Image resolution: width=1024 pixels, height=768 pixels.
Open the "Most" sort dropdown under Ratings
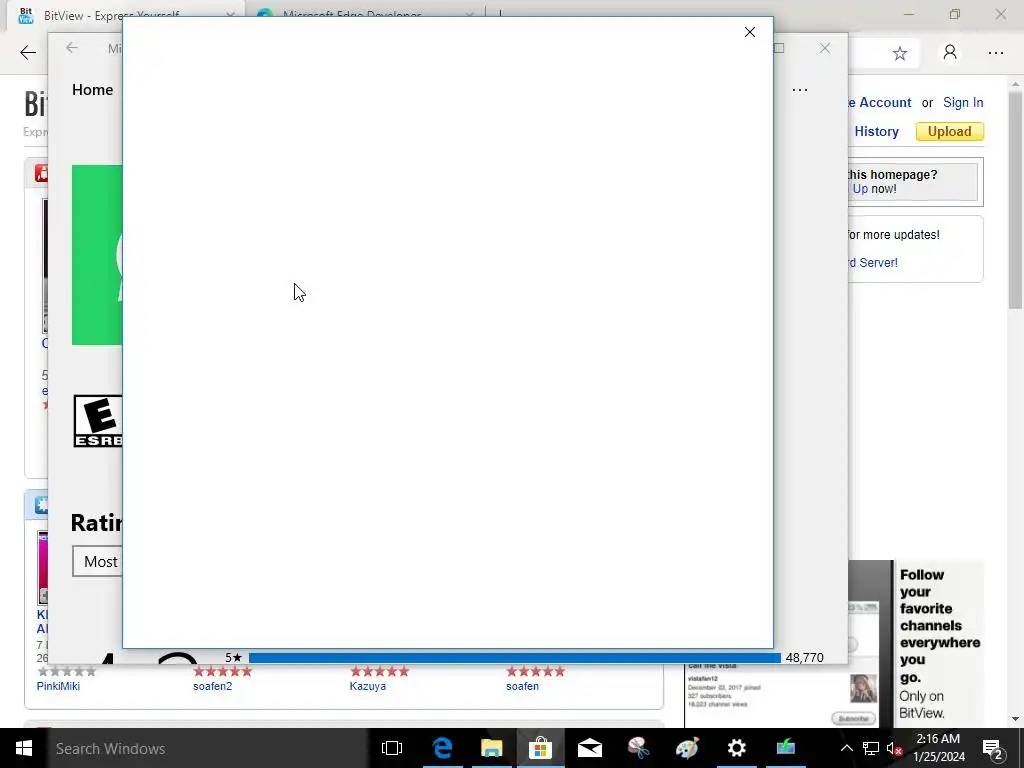tap(97, 562)
